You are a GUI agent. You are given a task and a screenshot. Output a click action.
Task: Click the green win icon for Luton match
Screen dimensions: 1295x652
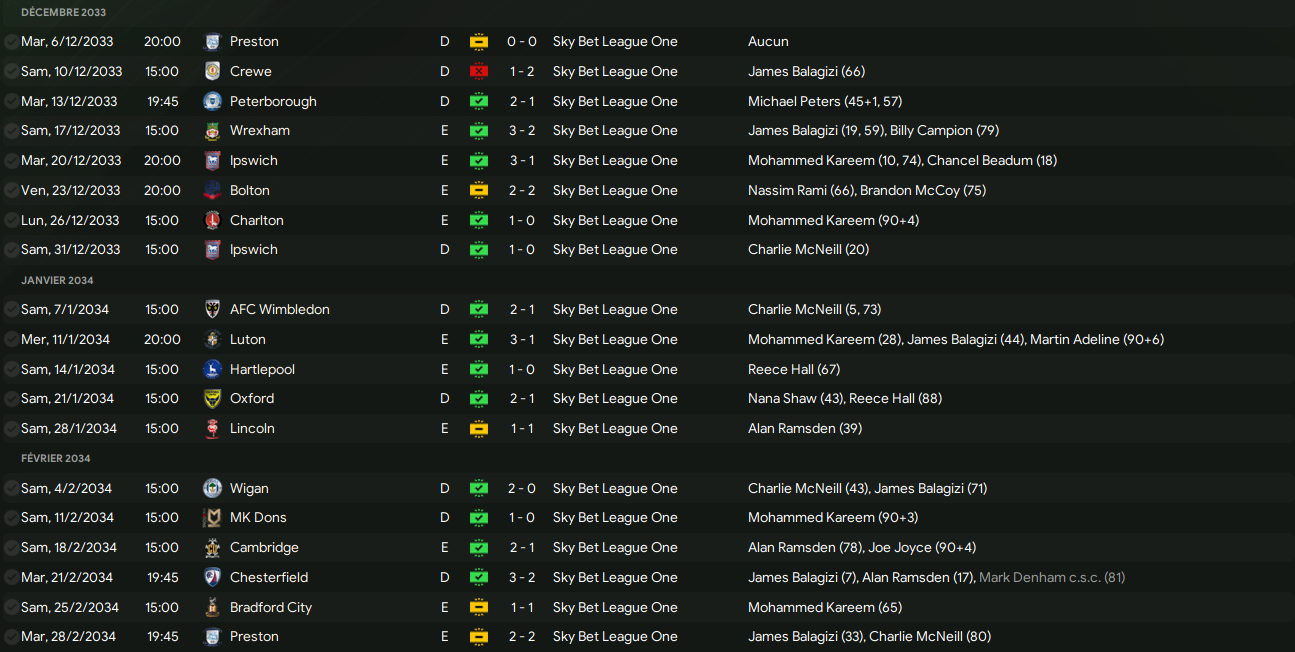(479, 339)
